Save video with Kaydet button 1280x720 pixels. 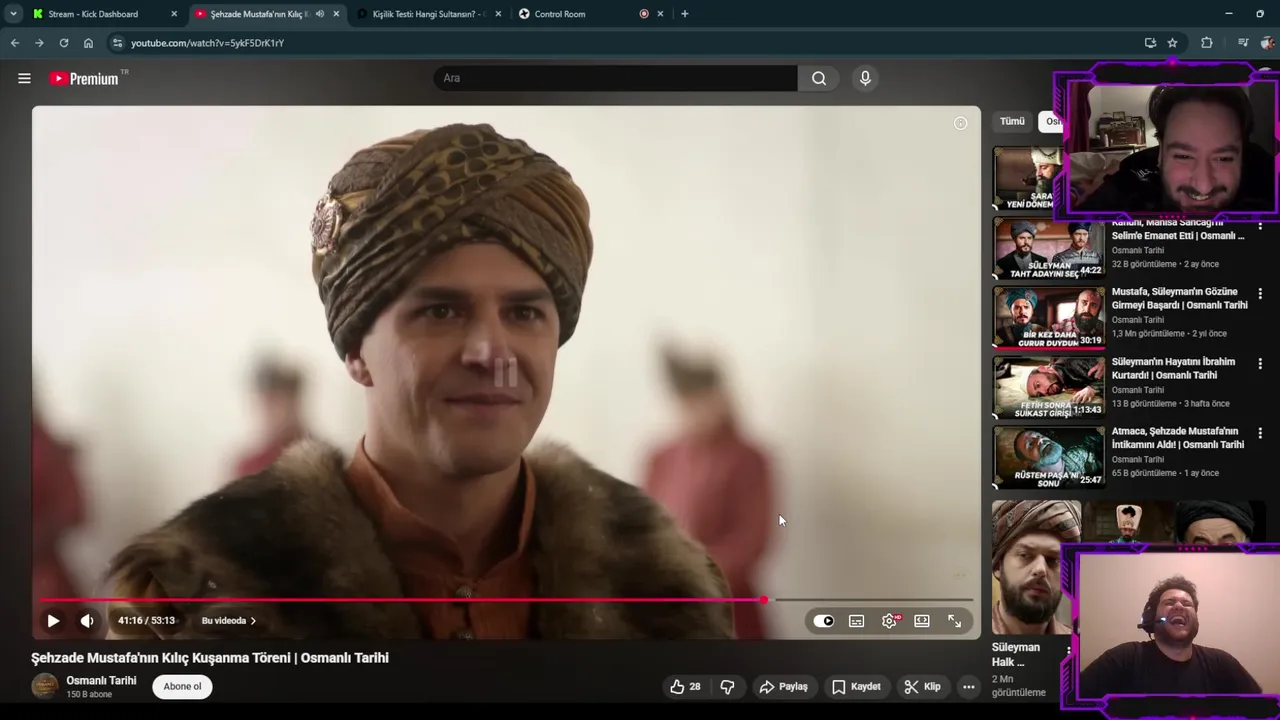coord(856,687)
